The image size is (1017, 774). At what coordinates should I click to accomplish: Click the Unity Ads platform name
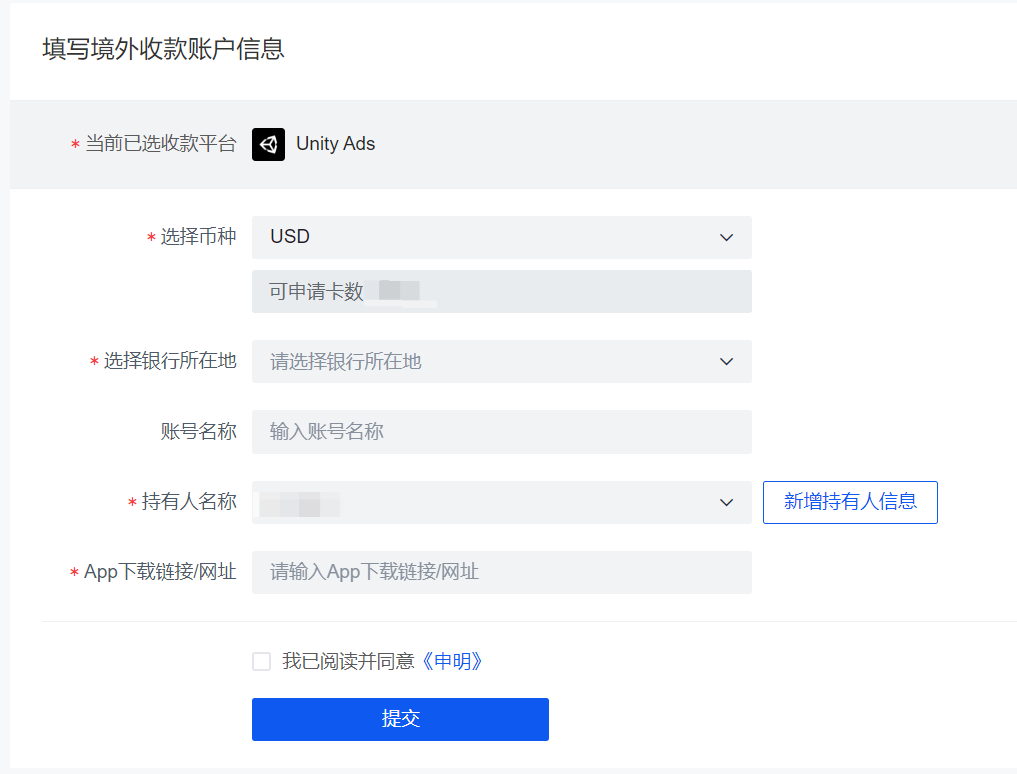[x=335, y=143]
